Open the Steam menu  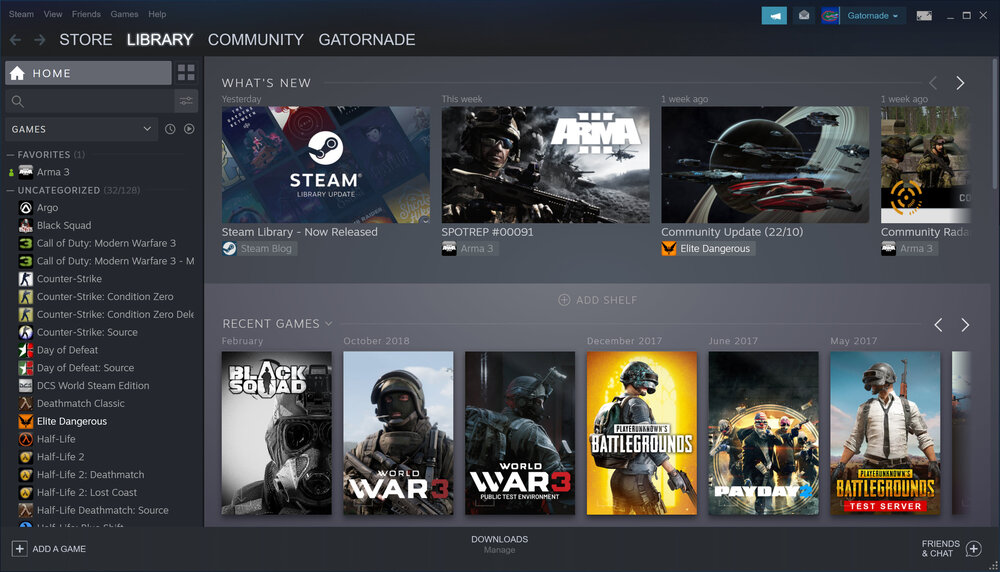pos(21,14)
